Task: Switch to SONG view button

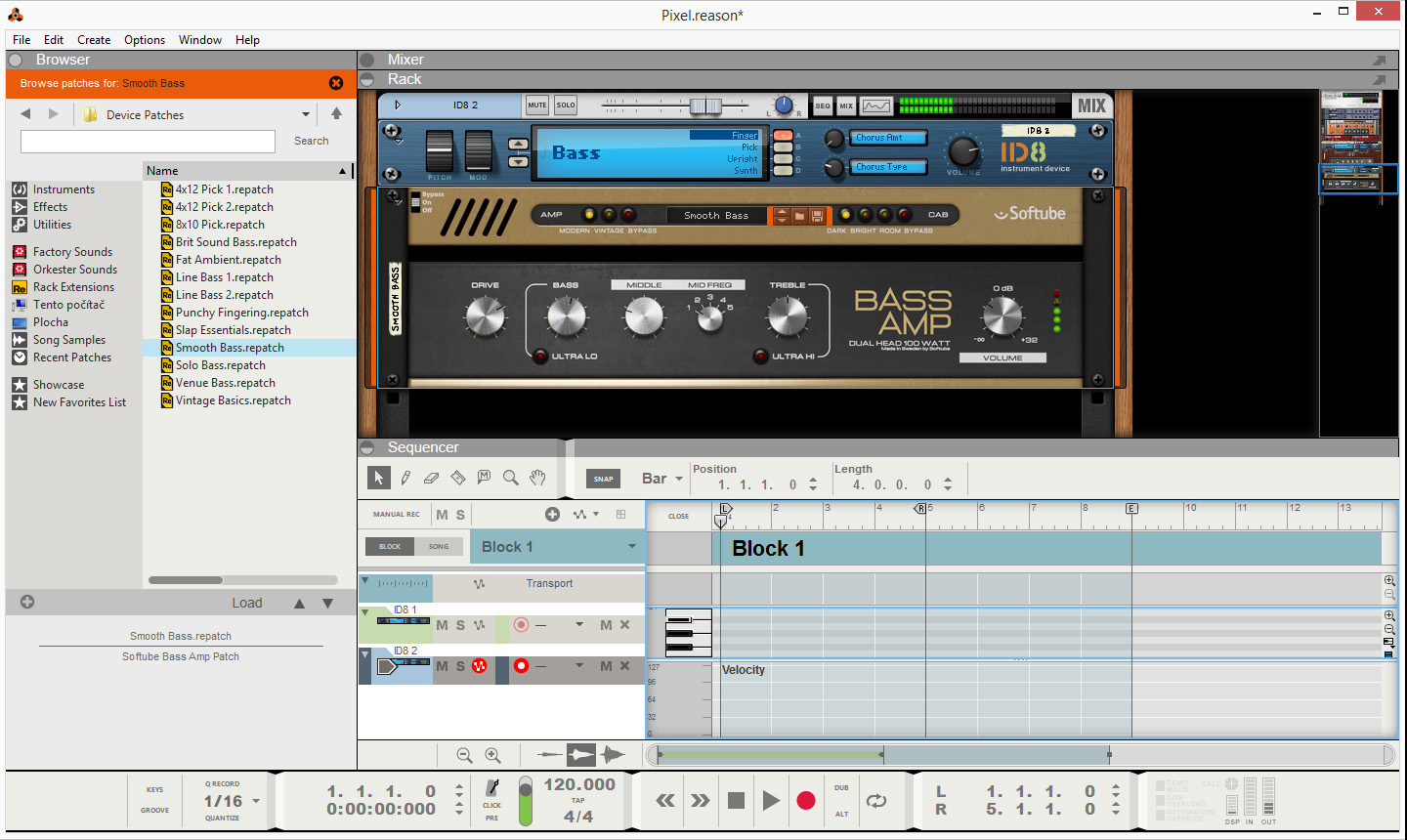Action: [x=439, y=547]
